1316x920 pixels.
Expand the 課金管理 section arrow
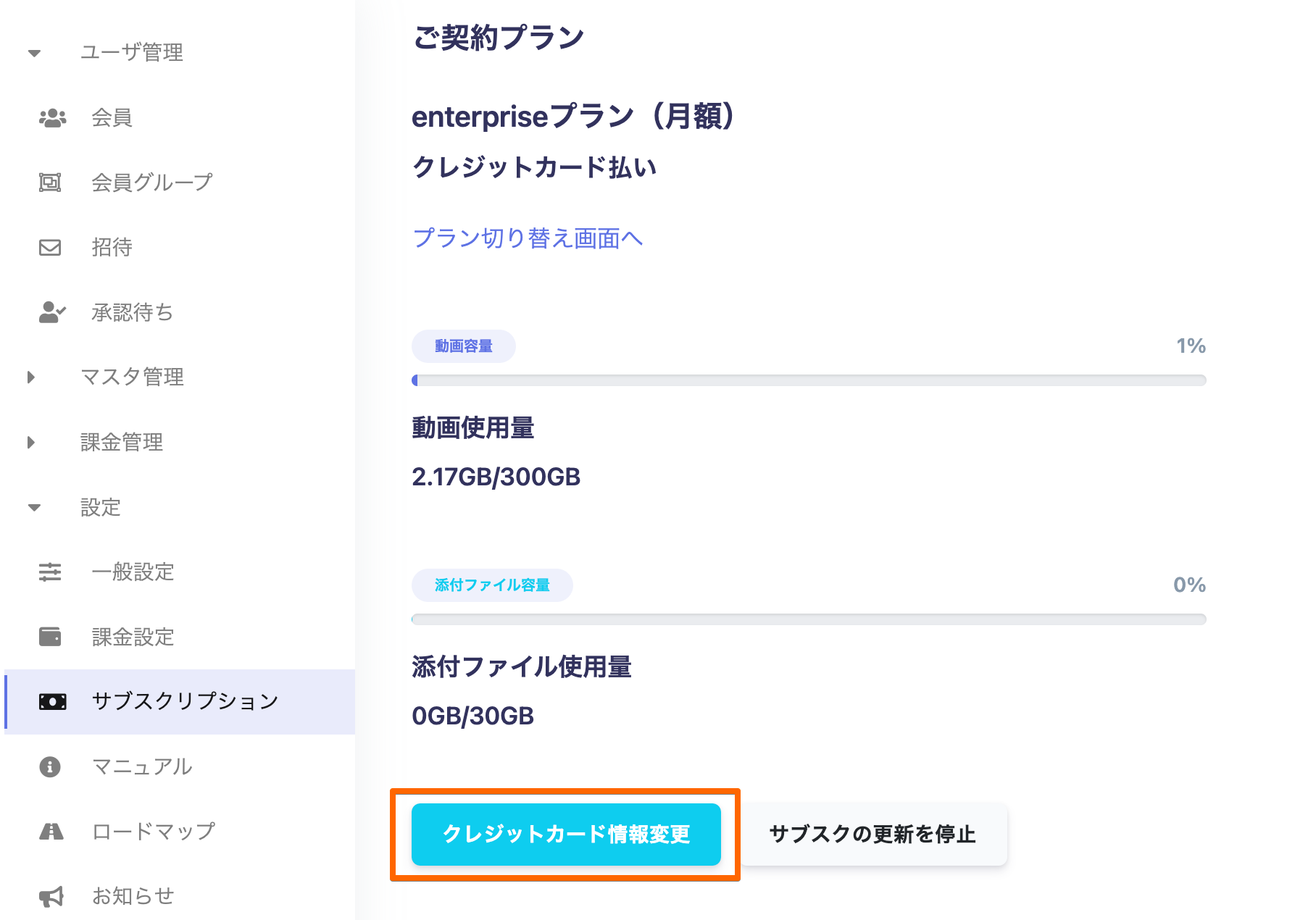pyautogui.click(x=31, y=442)
